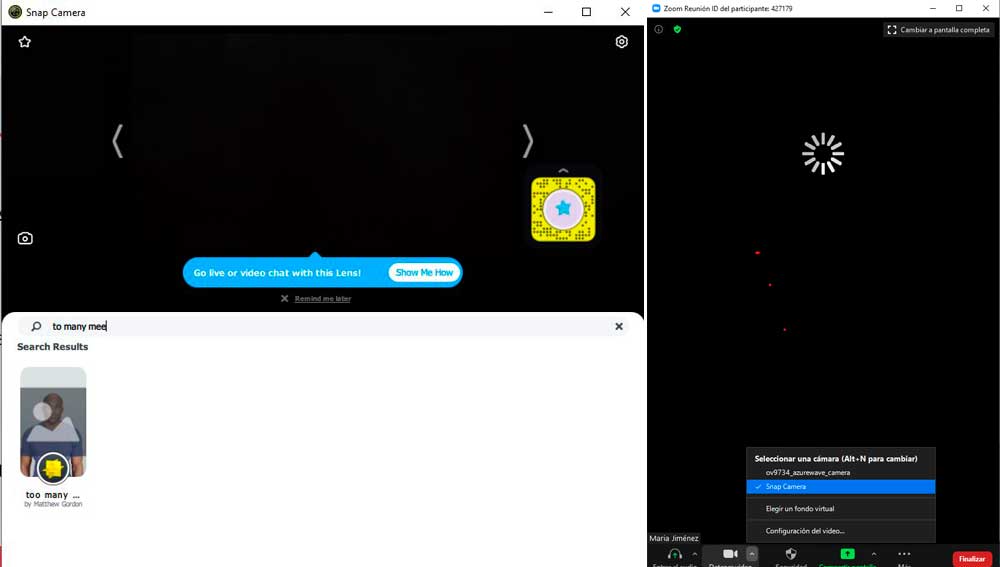Expand share screen options arrow
This screenshot has height=567, width=1000.
click(x=874, y=554)
